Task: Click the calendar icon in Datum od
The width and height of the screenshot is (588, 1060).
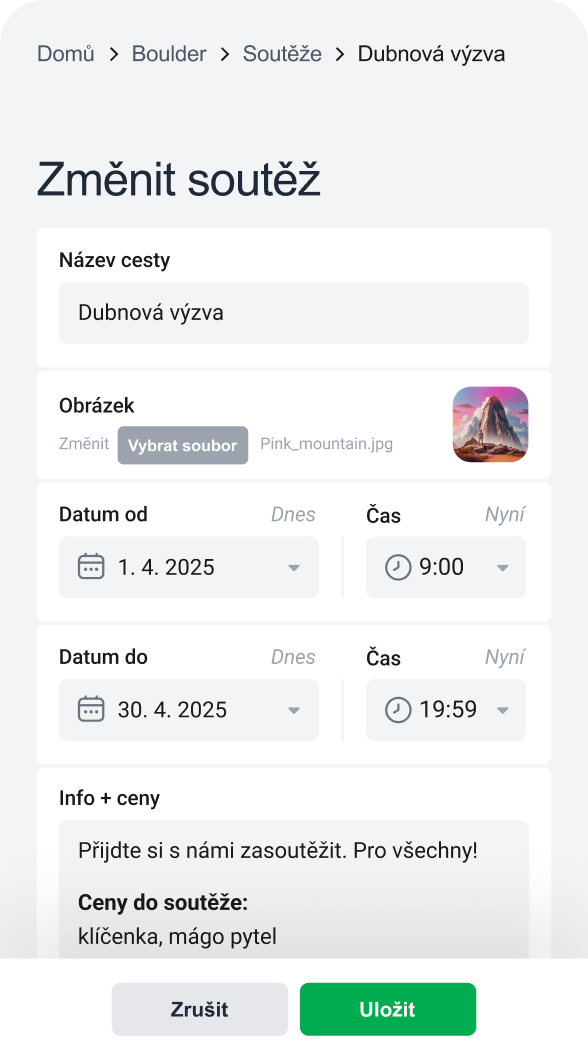Action: click(x=91, y=567)
